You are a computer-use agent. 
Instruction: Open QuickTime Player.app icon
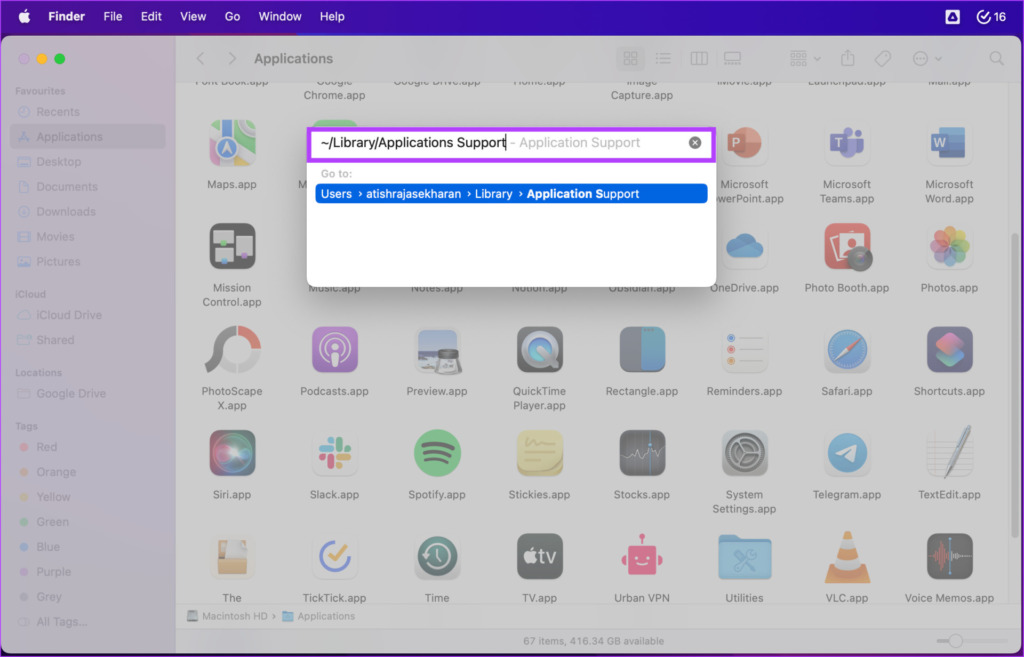coord(539,349)
